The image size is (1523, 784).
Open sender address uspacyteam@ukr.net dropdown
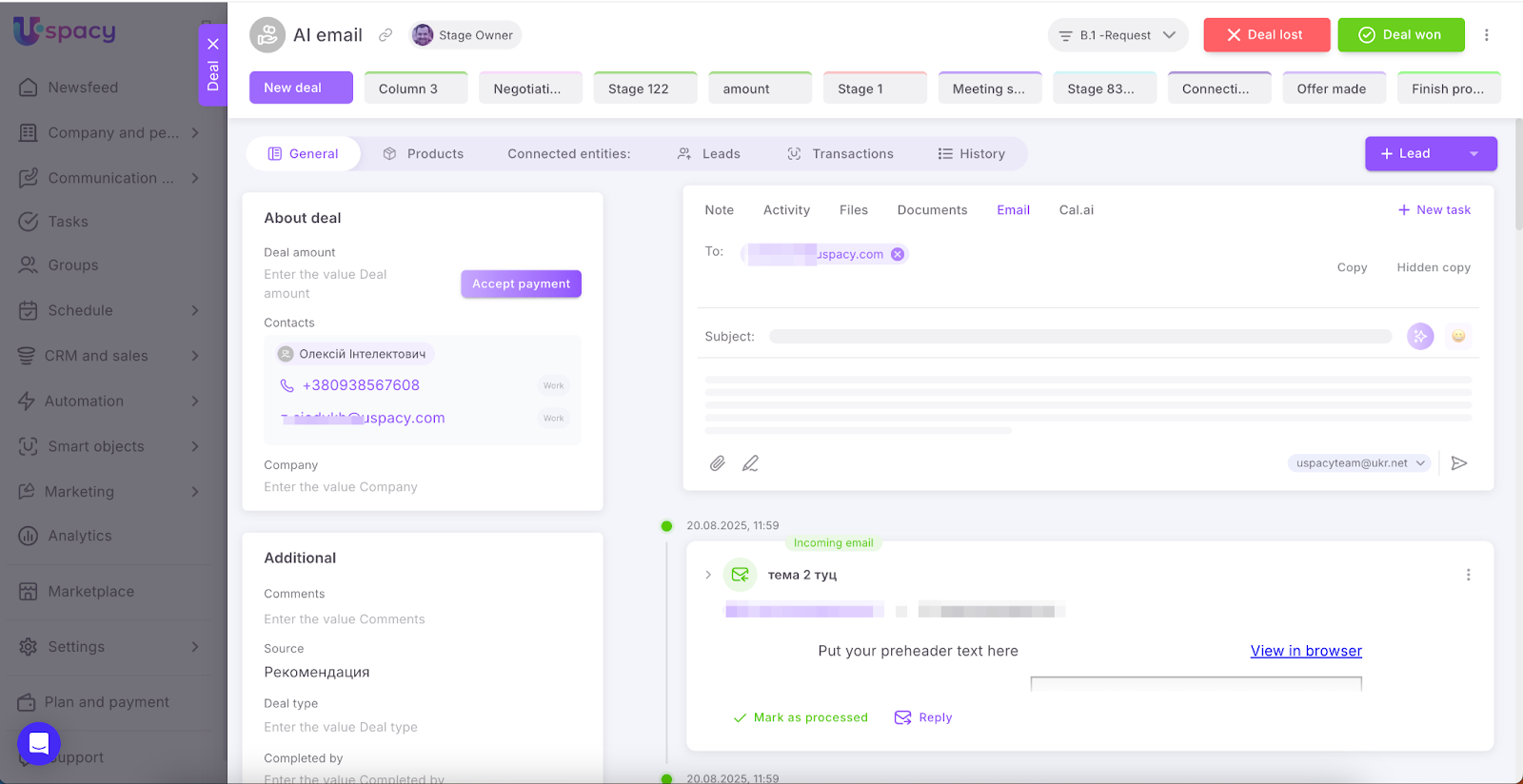tap(1359, 463)
